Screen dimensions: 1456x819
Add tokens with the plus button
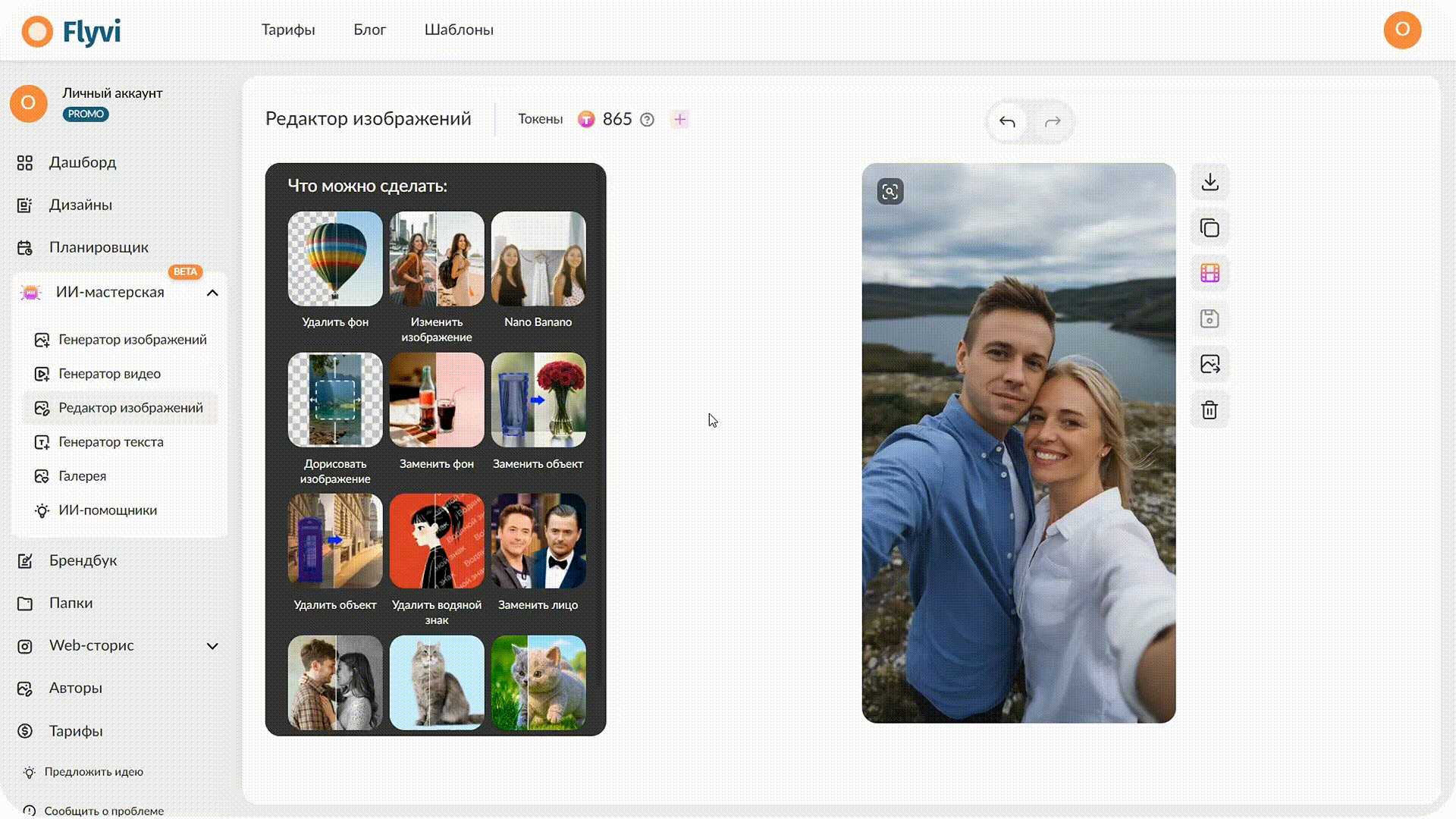[x=680, y=119]
